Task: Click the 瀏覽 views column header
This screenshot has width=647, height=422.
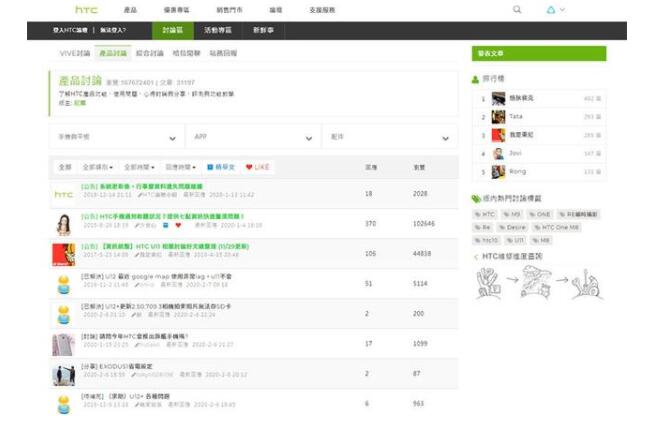Action: 420,167
